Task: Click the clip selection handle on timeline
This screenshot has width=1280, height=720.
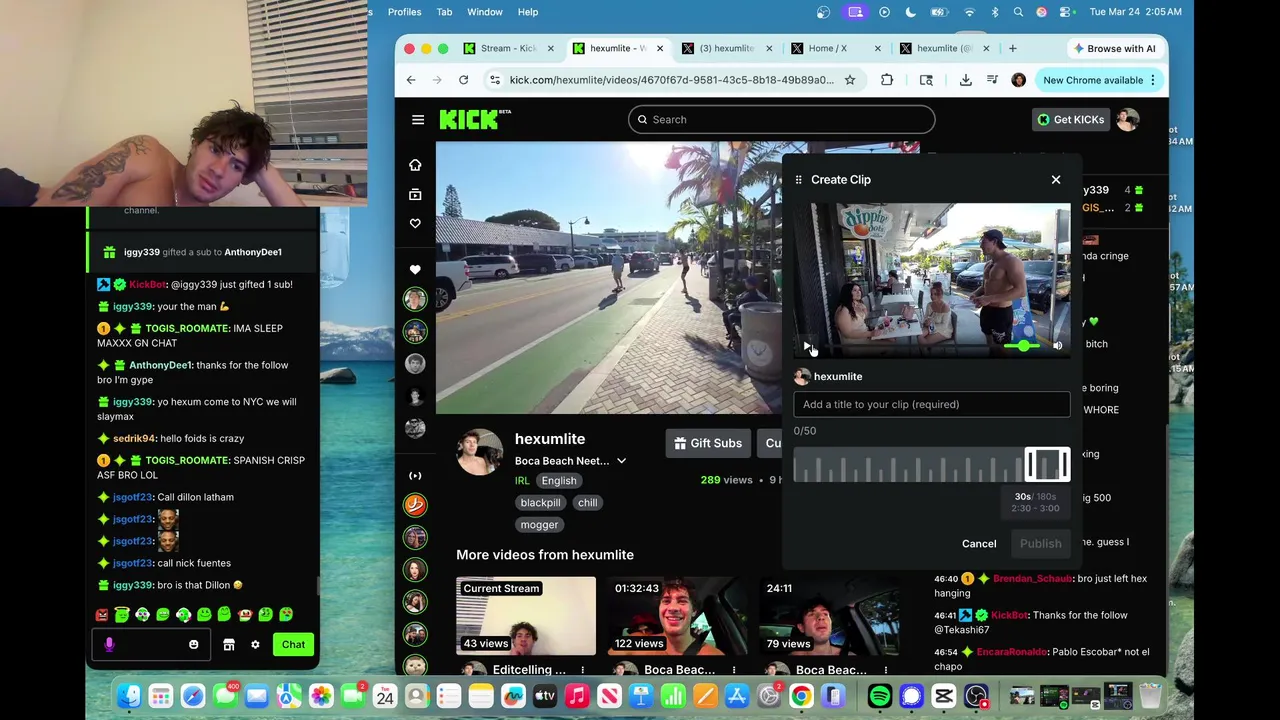Action: coord(1047,464)
